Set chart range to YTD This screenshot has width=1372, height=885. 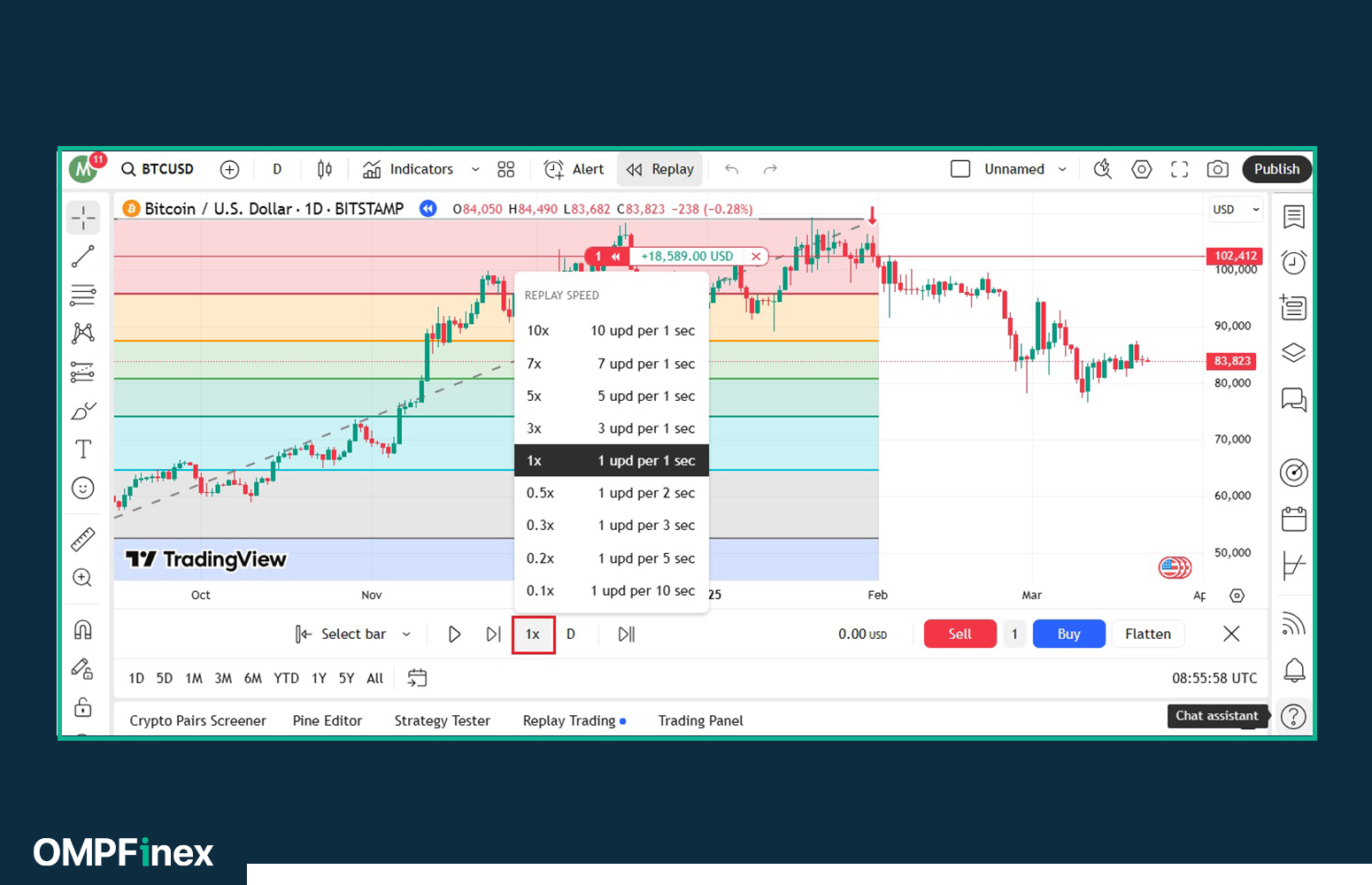(x=286, y=679)
